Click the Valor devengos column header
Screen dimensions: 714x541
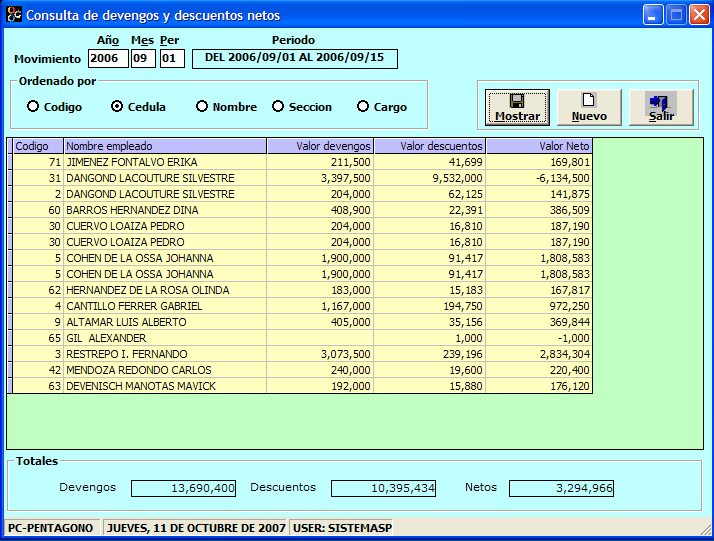pos(320,146)
